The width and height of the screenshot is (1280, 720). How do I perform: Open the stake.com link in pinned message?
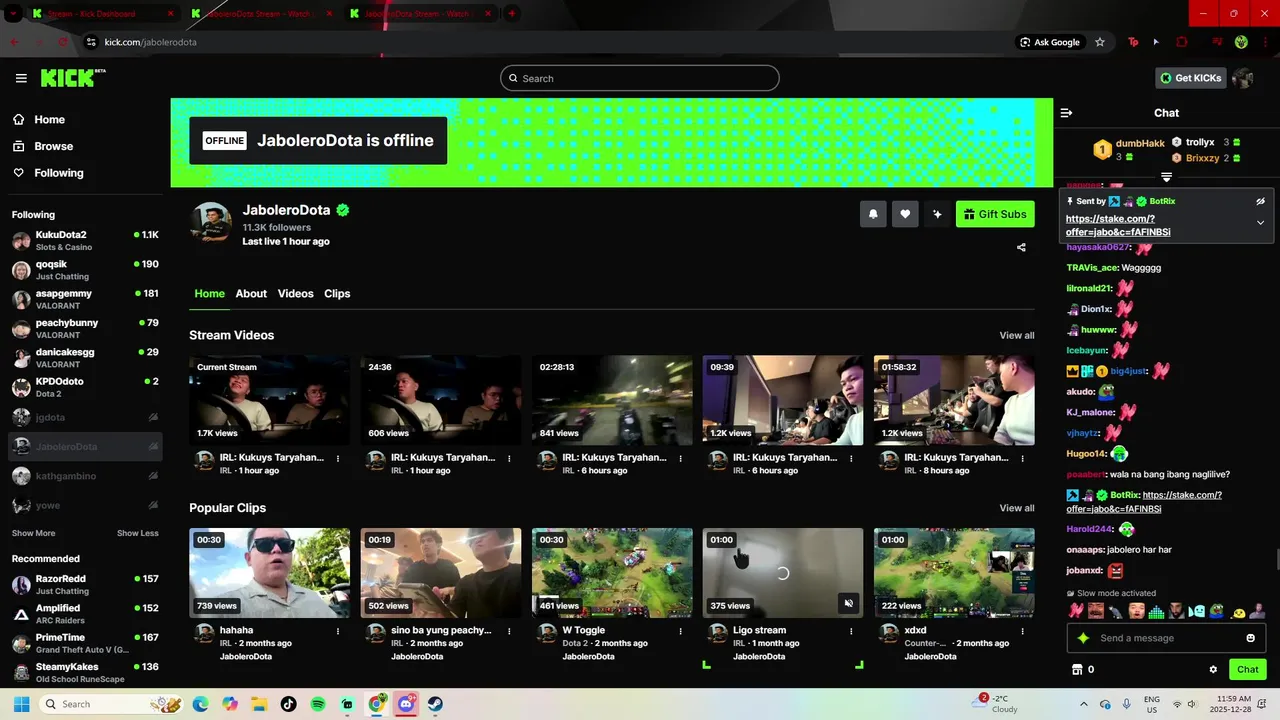[x=1118, y=225]
